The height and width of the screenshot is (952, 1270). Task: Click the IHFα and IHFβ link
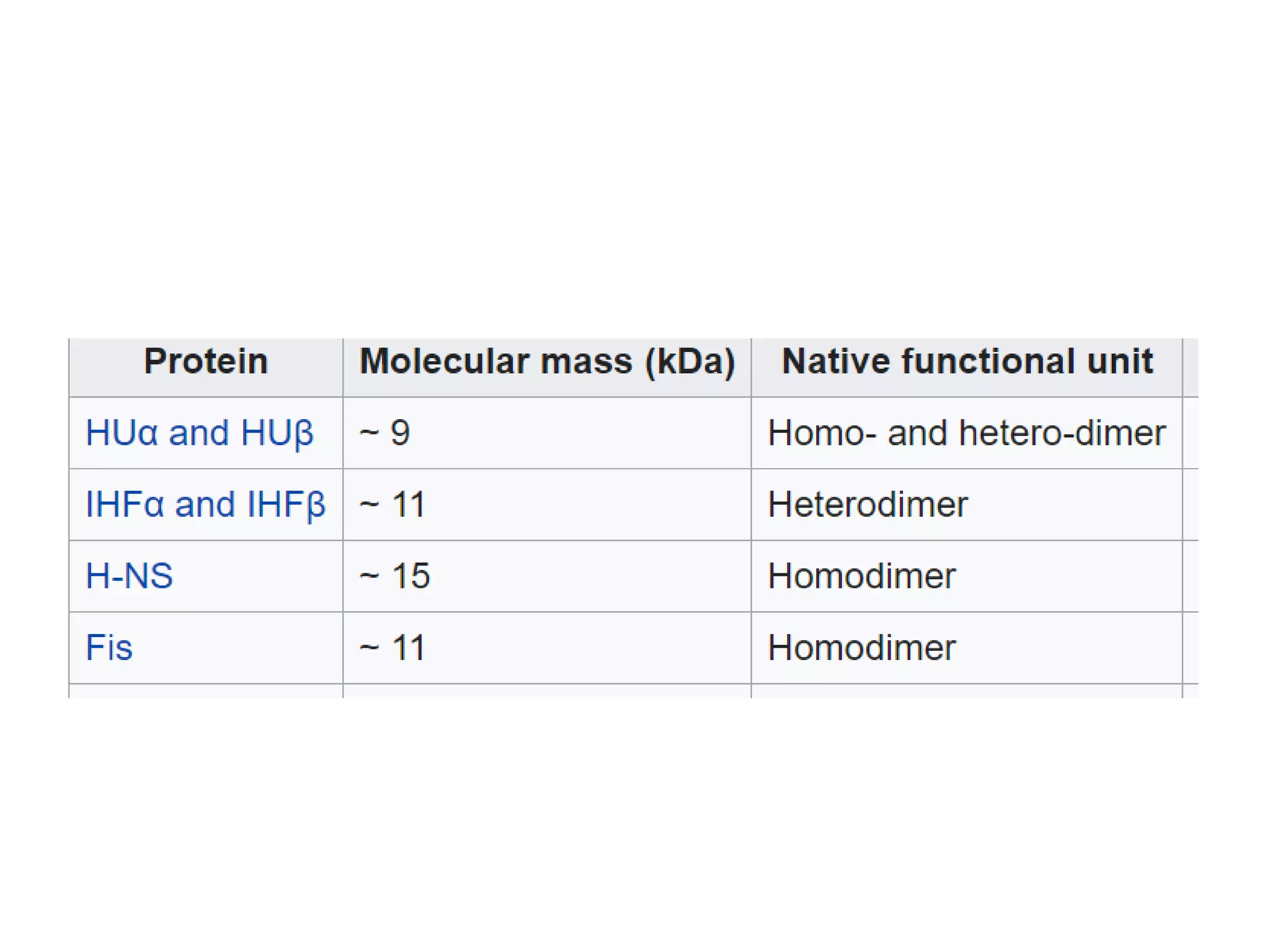pyautogui.click(x=205, y=504)
